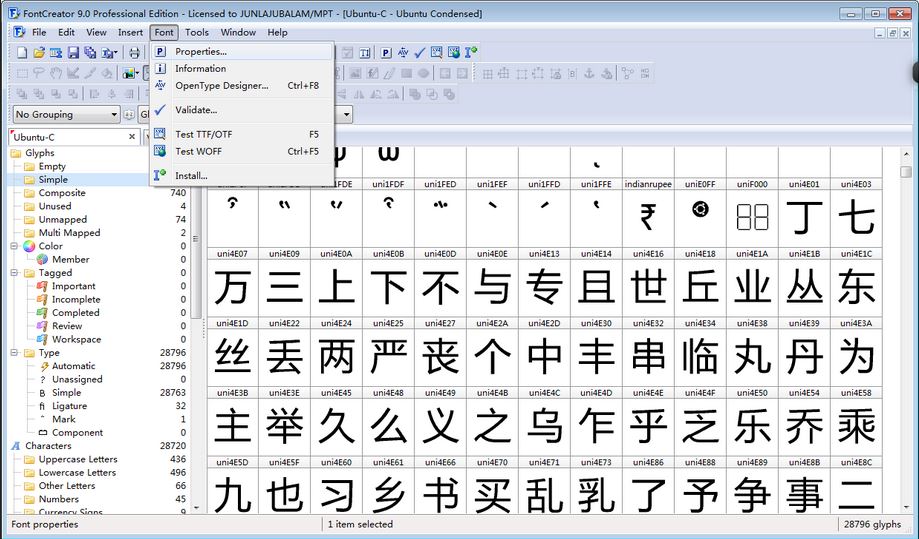Click the Unmapped glyphs folder

(62, 220)
